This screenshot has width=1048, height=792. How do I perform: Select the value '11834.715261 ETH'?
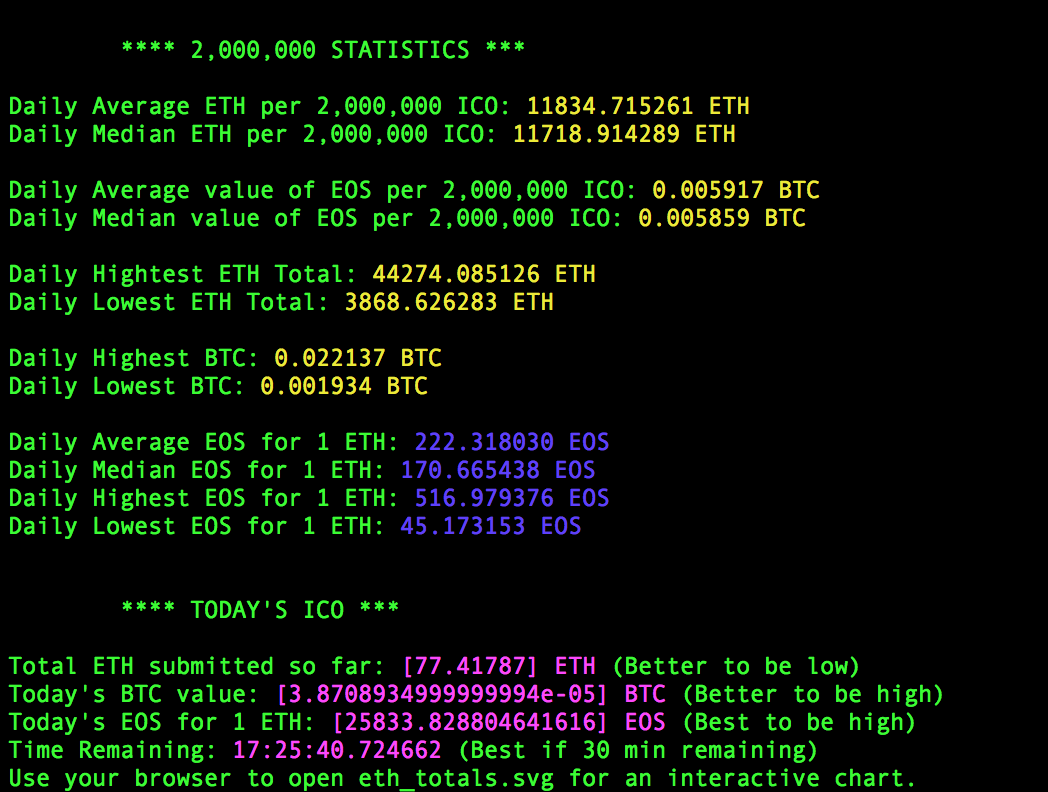tap(638, 106)
